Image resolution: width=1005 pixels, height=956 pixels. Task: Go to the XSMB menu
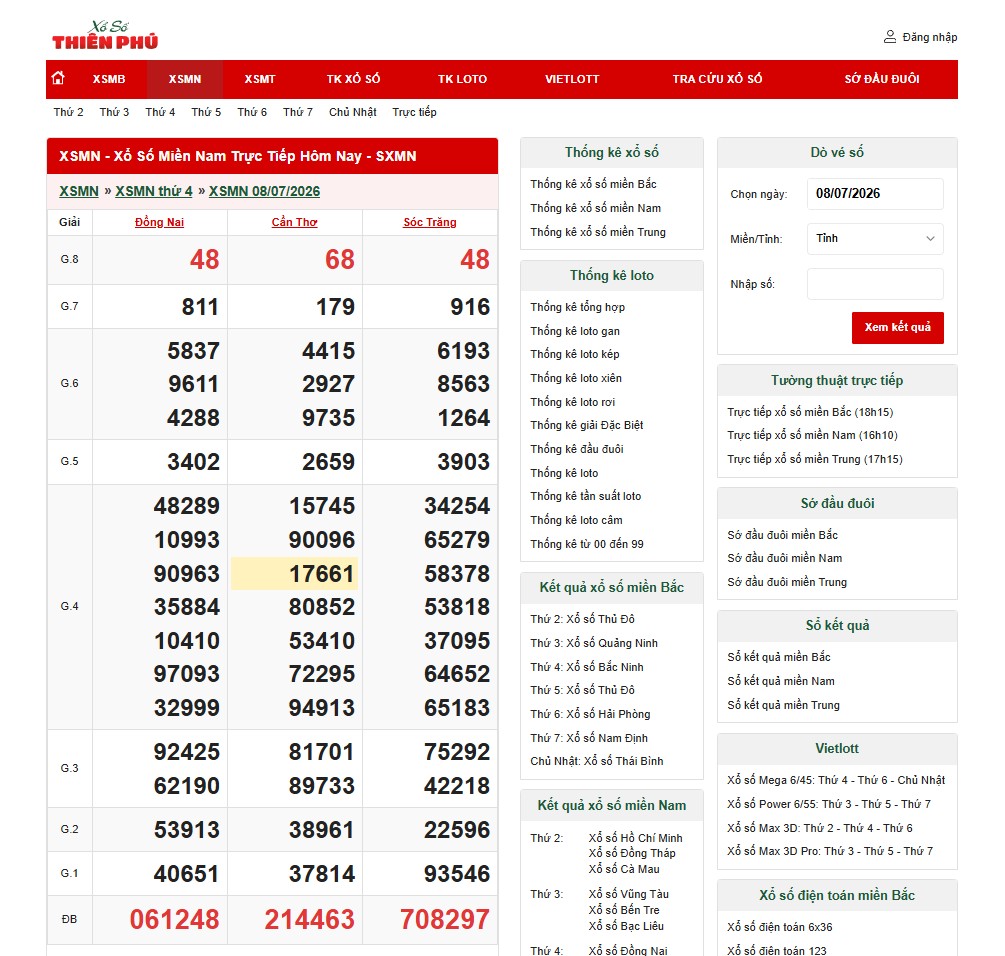pyautogui.click(x=109, y=79)
